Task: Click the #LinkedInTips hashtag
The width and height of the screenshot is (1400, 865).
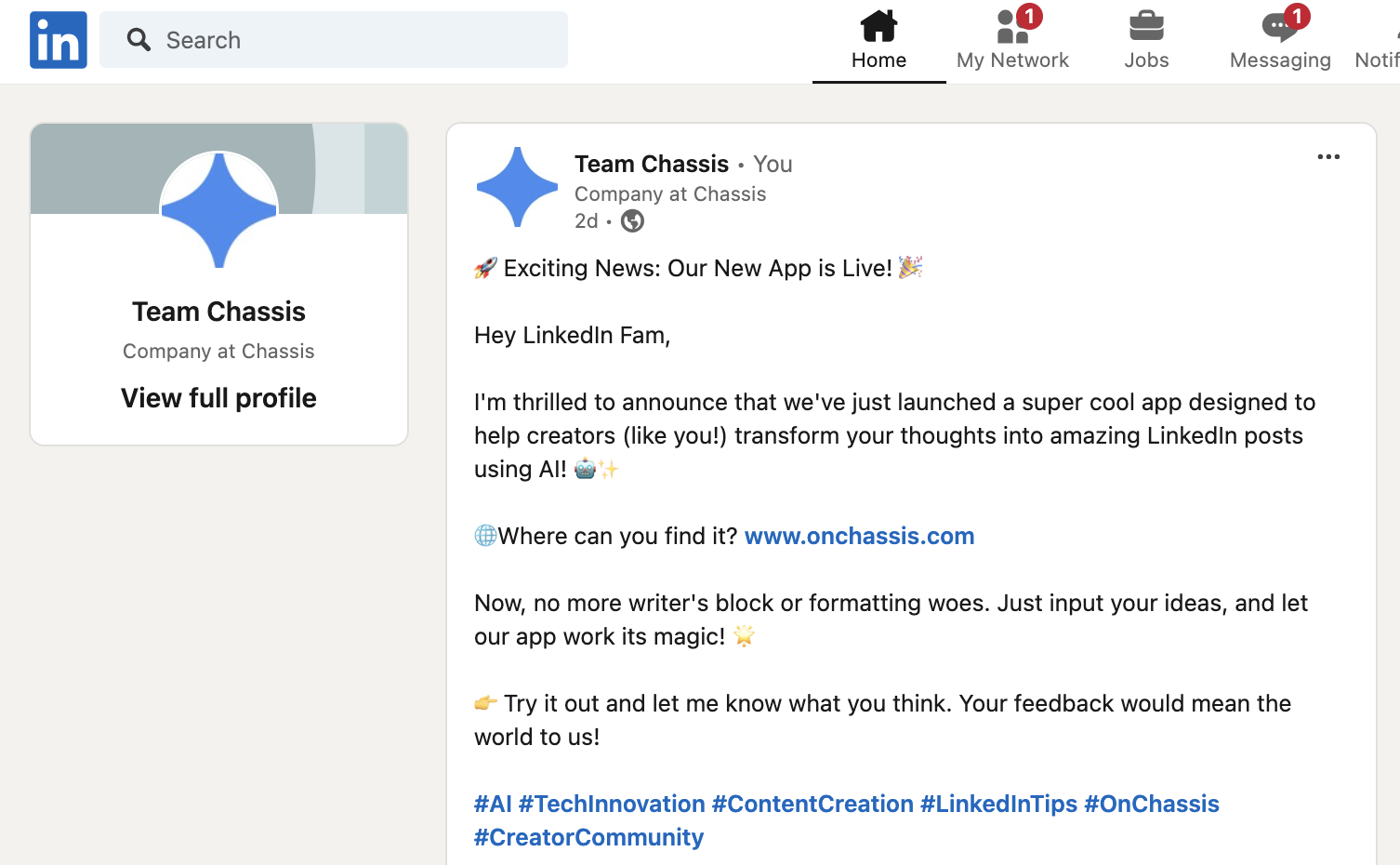Action: click(x=998, y=804)
